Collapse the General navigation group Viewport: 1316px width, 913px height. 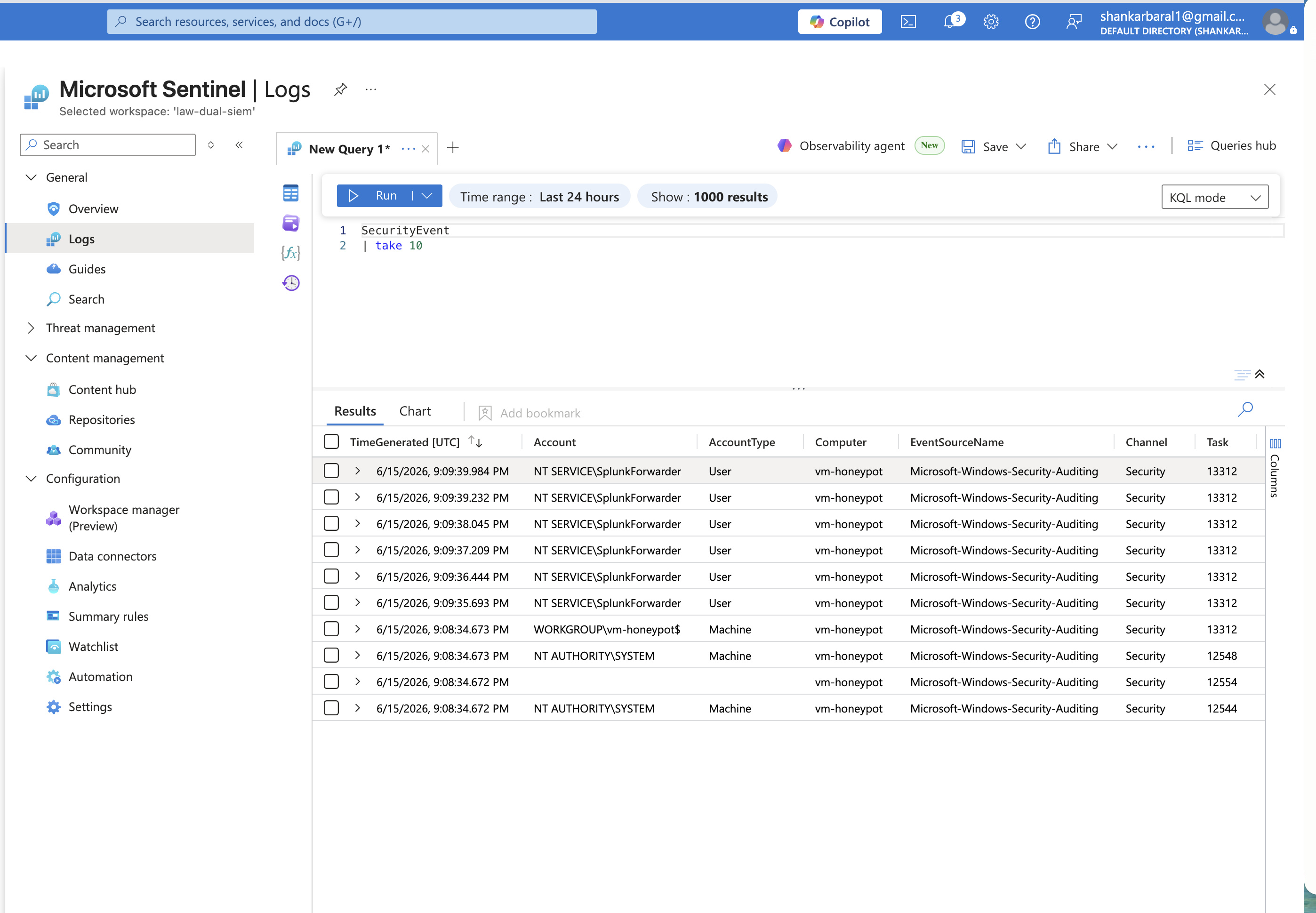31,177
